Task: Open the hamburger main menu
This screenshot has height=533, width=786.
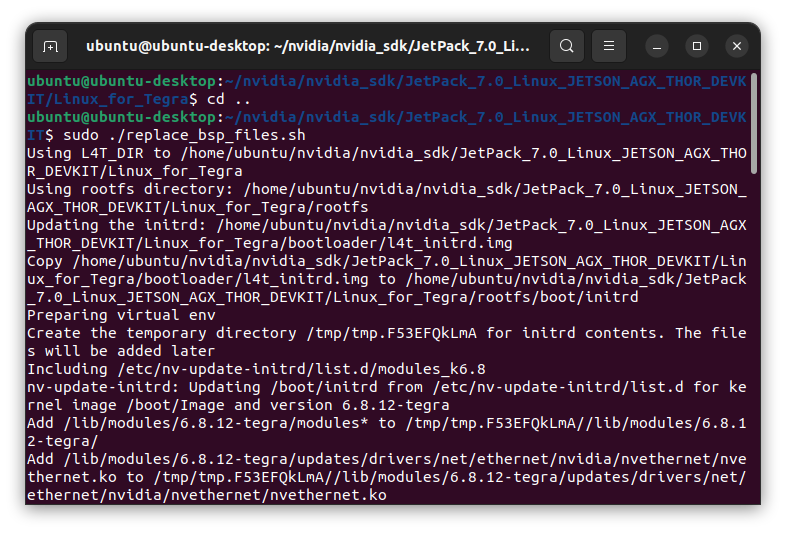Action: pos(609,46)
